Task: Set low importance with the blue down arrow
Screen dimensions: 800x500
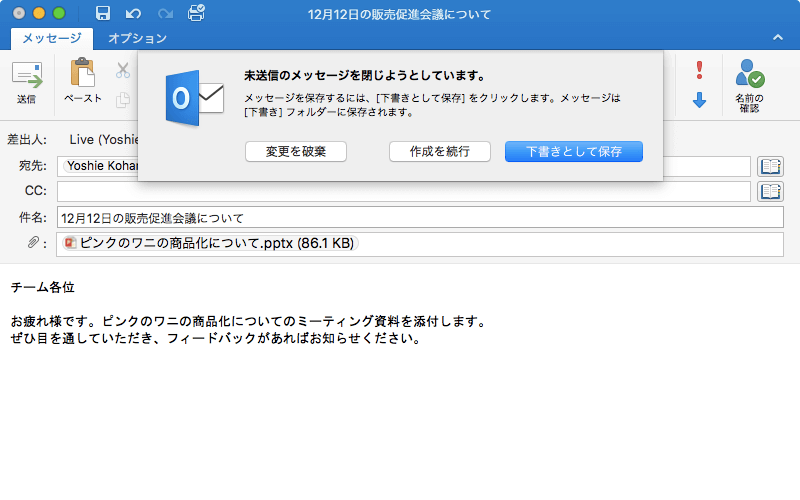Action: point(699,100)
